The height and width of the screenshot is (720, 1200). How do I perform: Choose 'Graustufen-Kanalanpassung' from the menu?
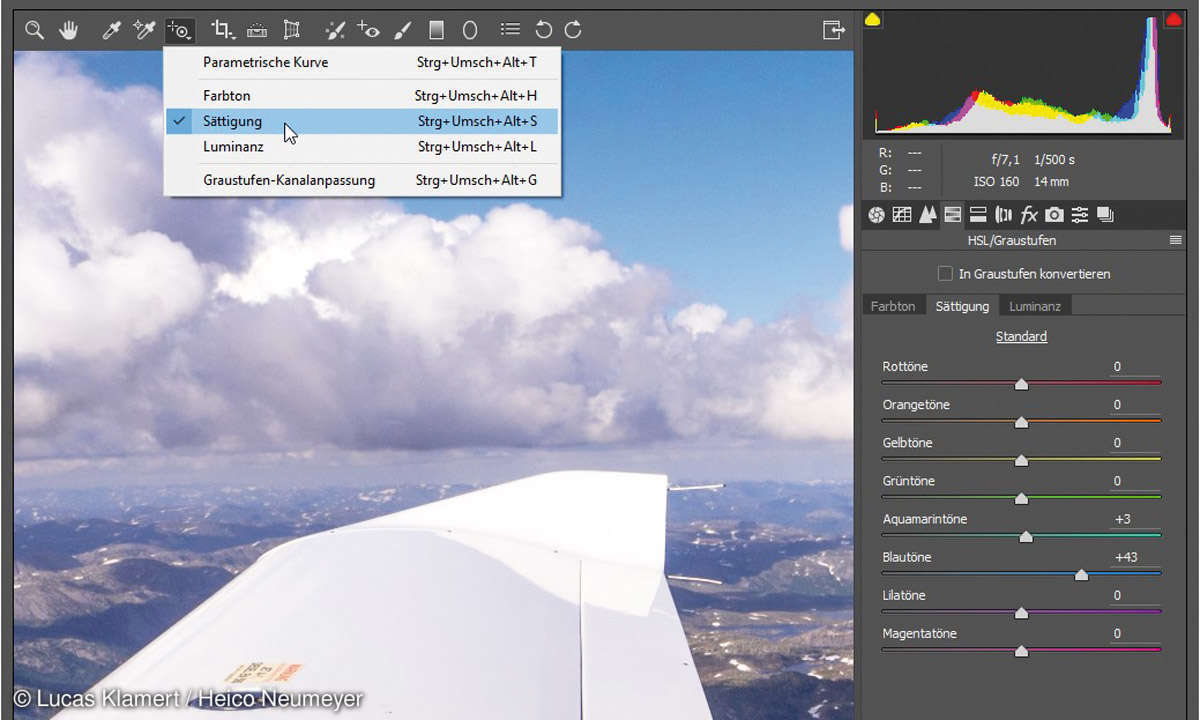[x=361, y=180]
